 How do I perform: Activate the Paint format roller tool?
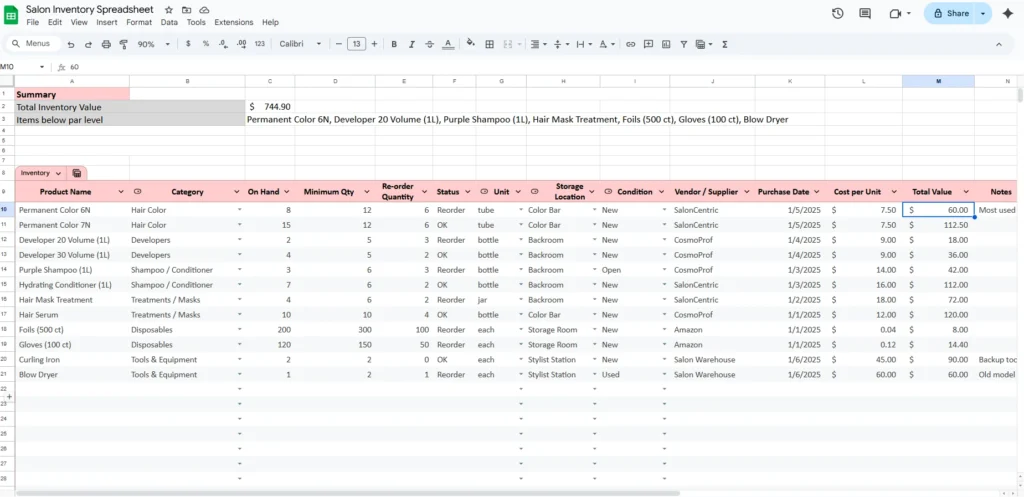(x=123, y=44)
